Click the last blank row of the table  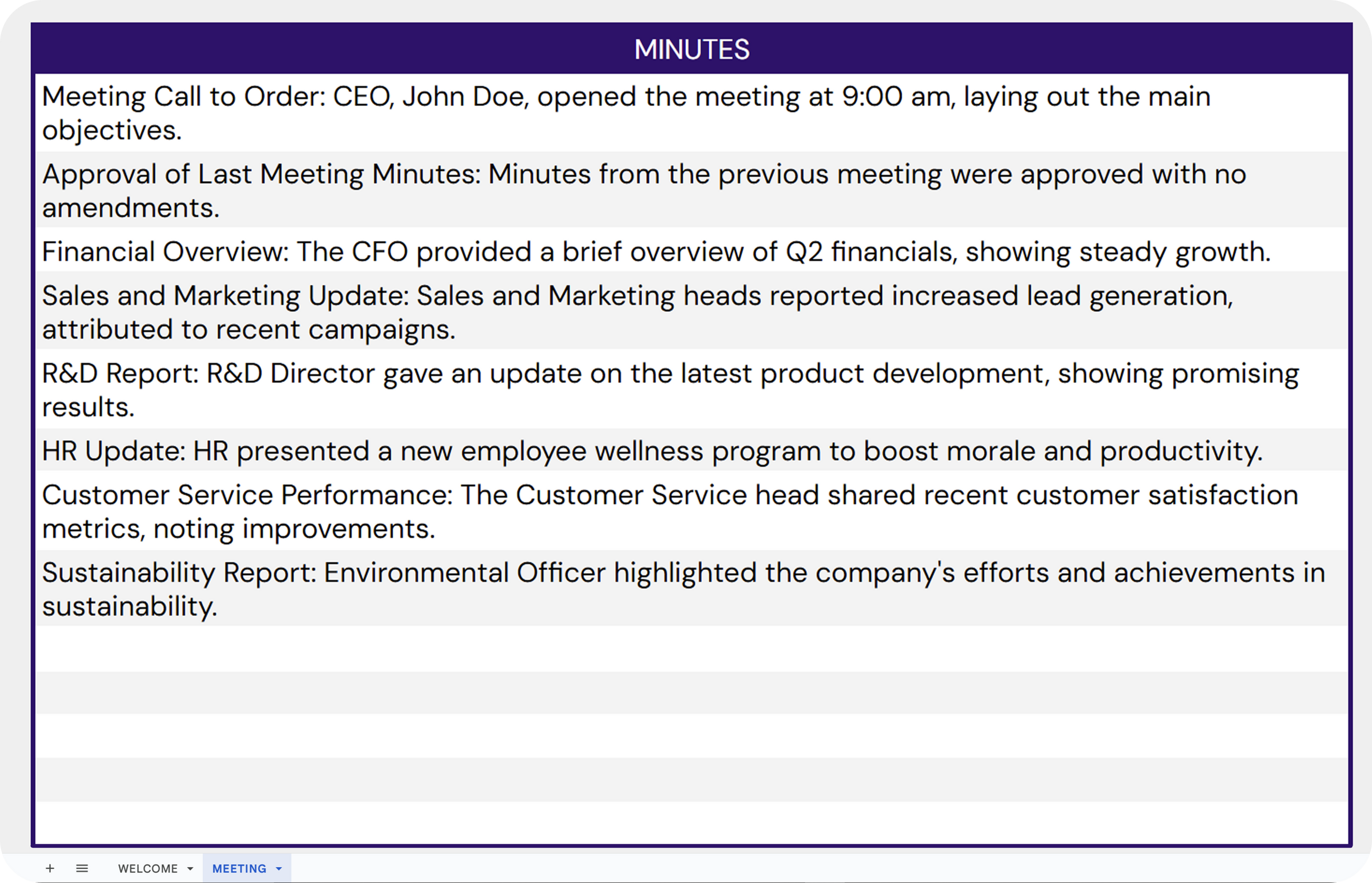[691, 823]
